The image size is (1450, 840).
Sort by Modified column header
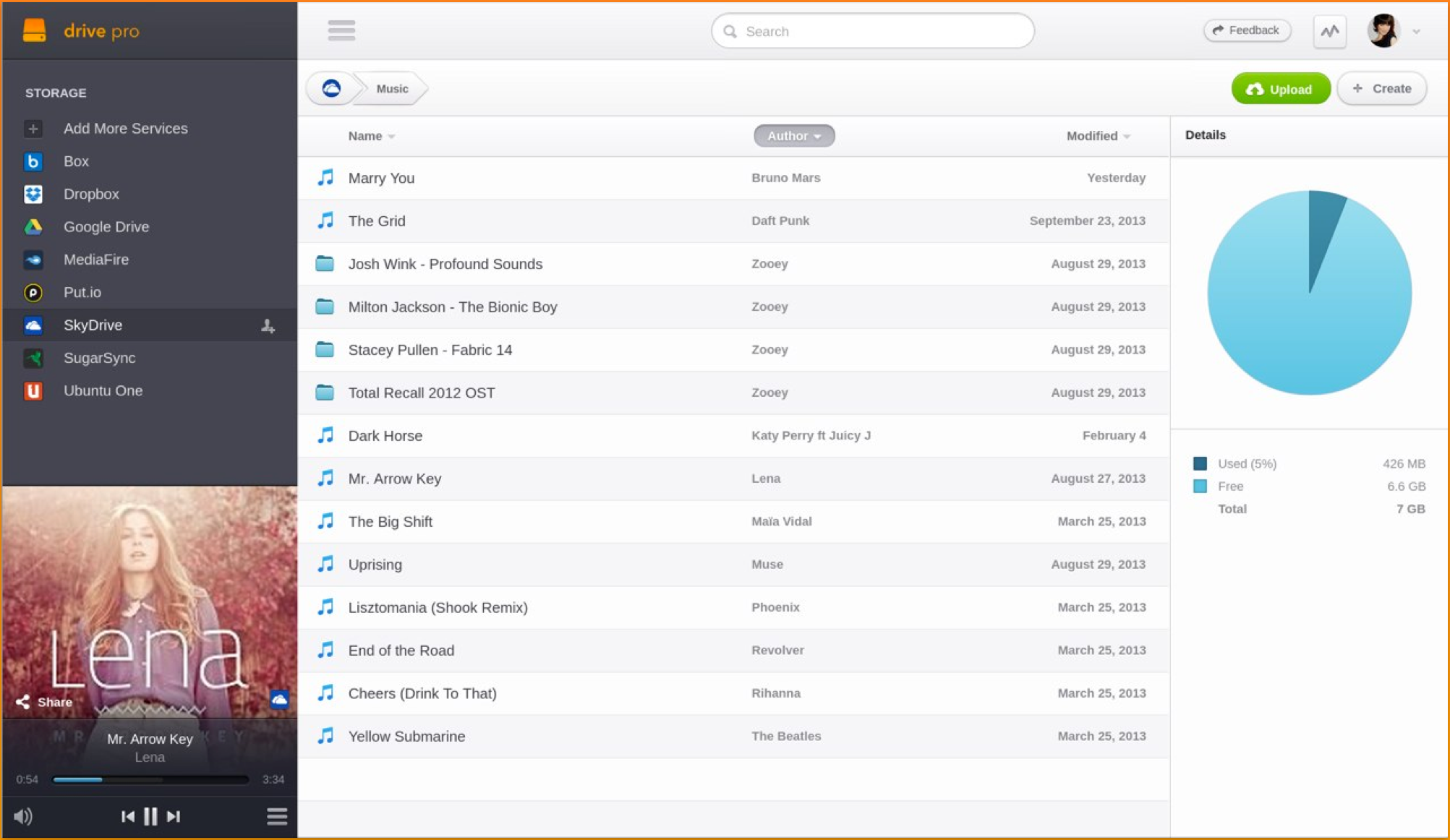(1098, 136)
